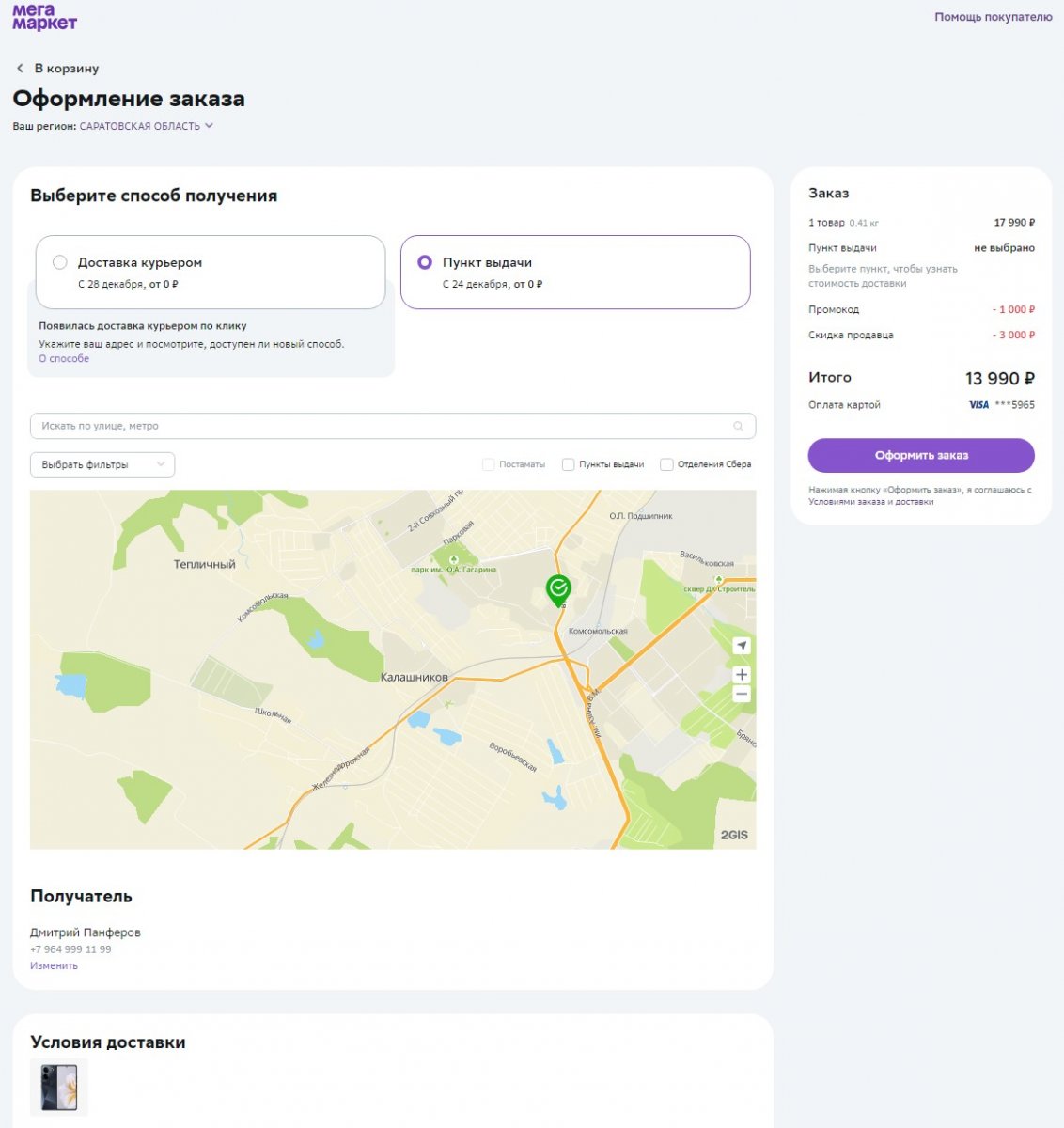Click the street or metro search field
The width and height of the screenshot is (1064, 1128).
[393, 426]
